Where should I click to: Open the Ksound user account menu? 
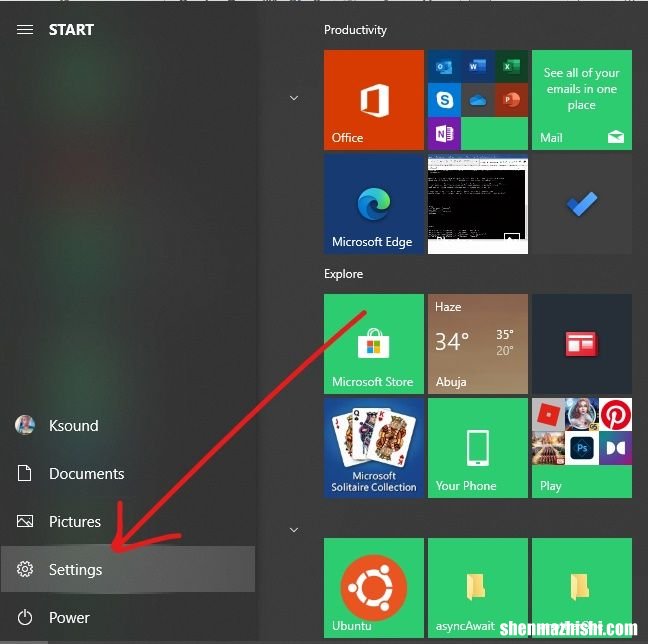point(73,425)
